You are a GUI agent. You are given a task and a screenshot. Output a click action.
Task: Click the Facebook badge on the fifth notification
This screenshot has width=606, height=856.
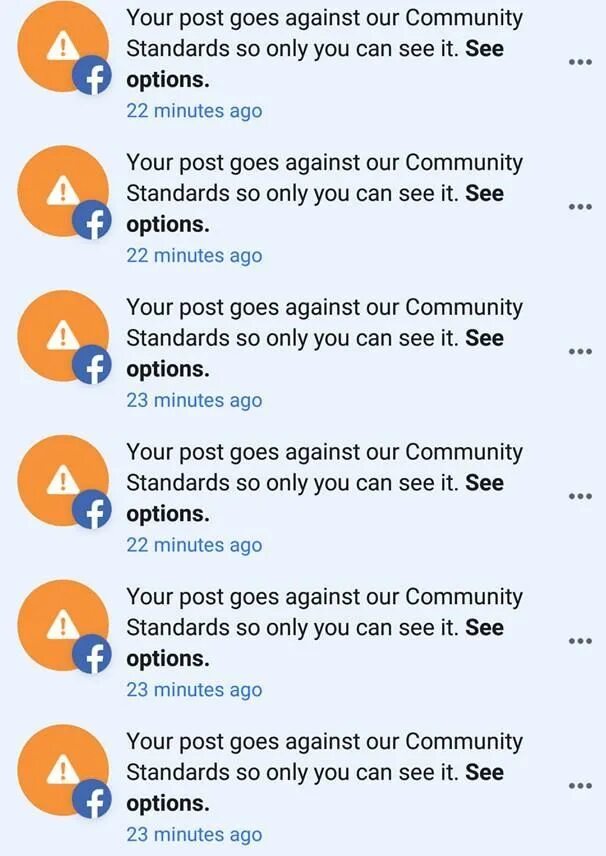coord(92,654)
